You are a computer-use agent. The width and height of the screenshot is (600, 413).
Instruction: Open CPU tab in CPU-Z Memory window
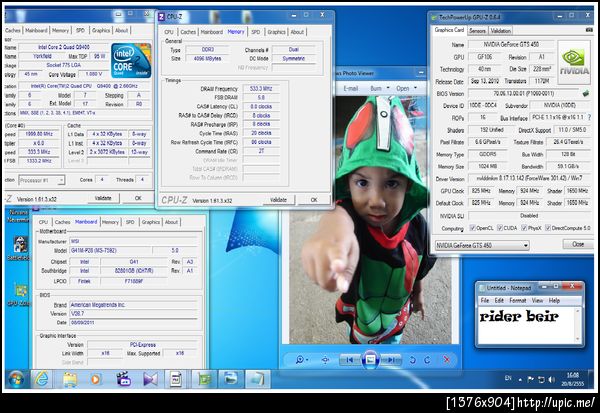169,32
